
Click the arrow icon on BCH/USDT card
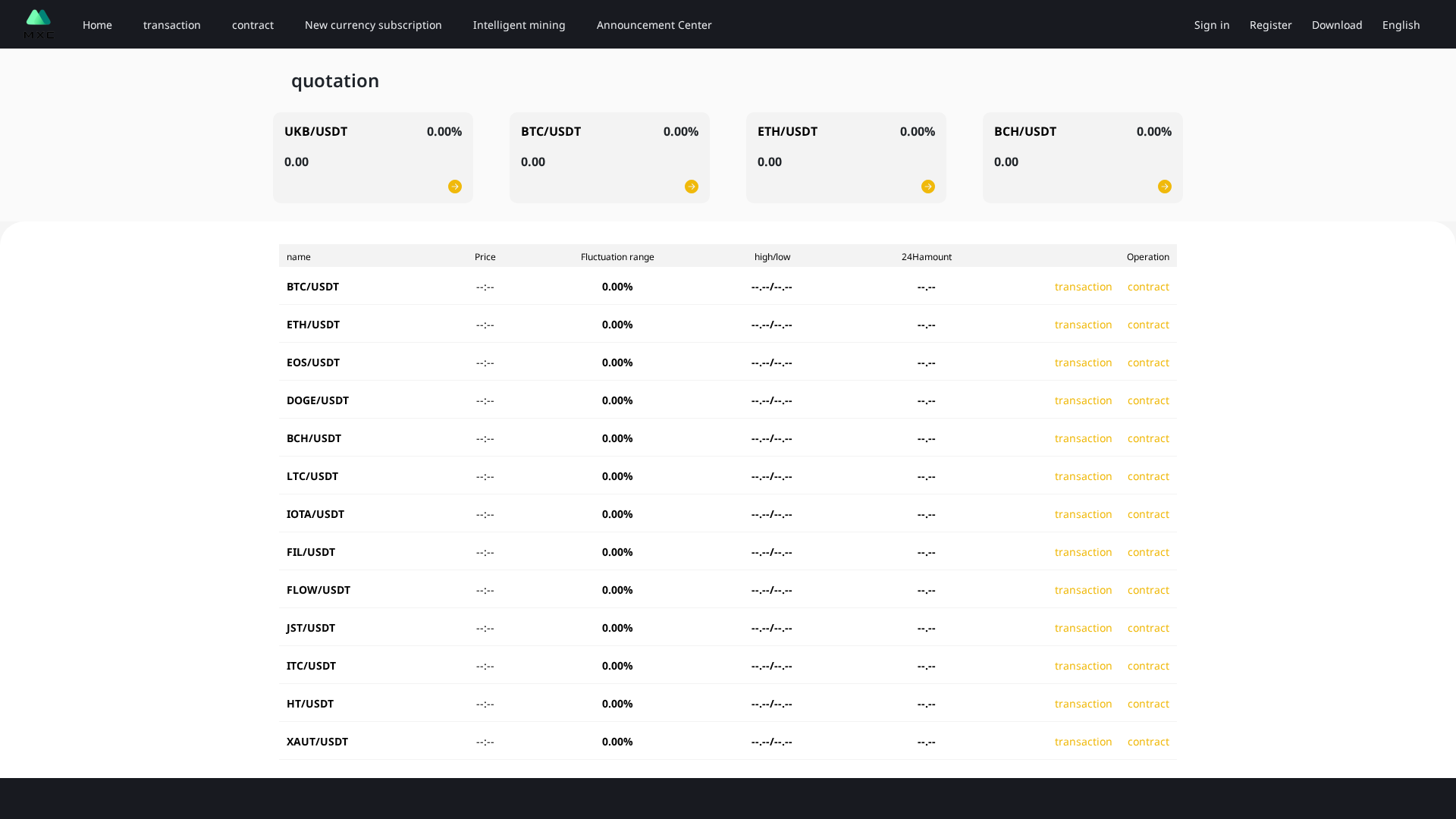(x=1165, y=186)
